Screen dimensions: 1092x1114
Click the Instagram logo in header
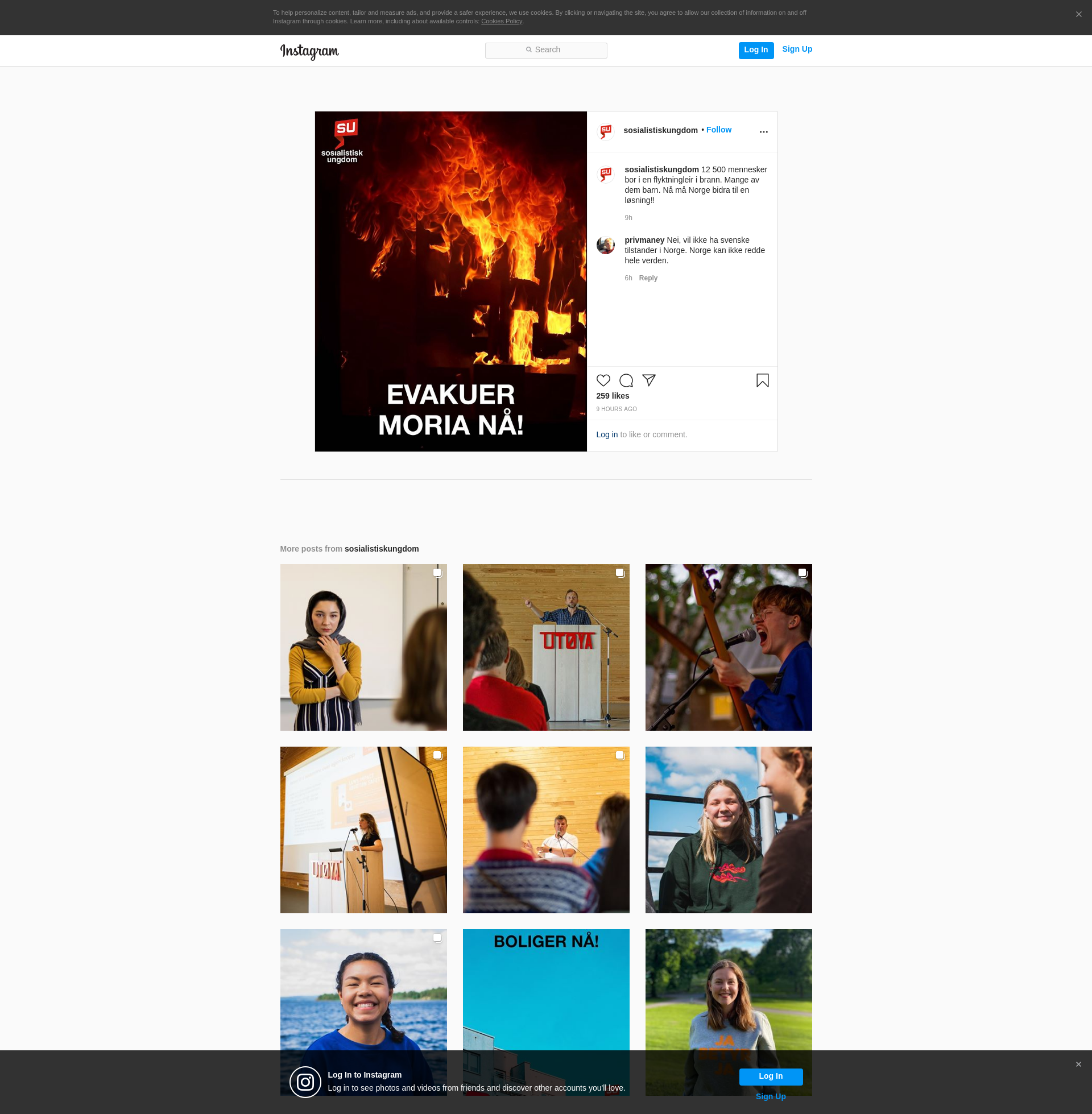point(310,52)
